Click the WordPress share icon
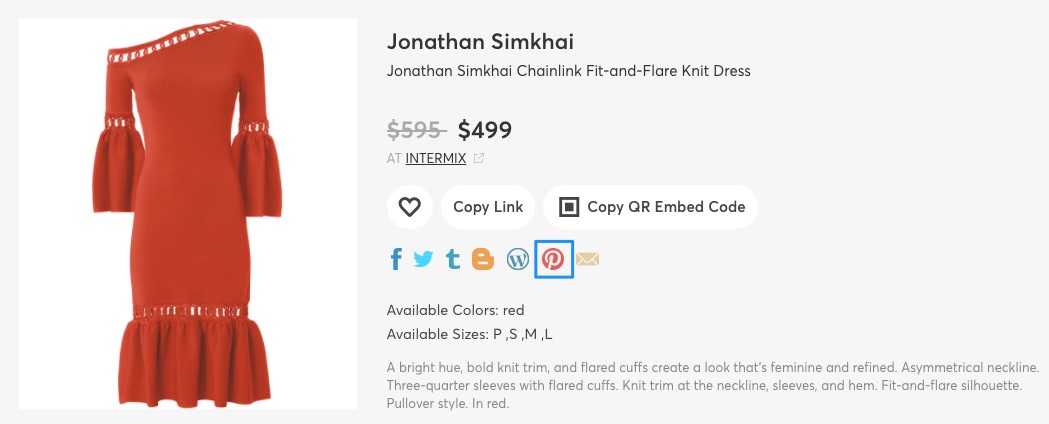Image resolution: width=1049 pixels, height=424 pixels. click(x=518, y=260)
